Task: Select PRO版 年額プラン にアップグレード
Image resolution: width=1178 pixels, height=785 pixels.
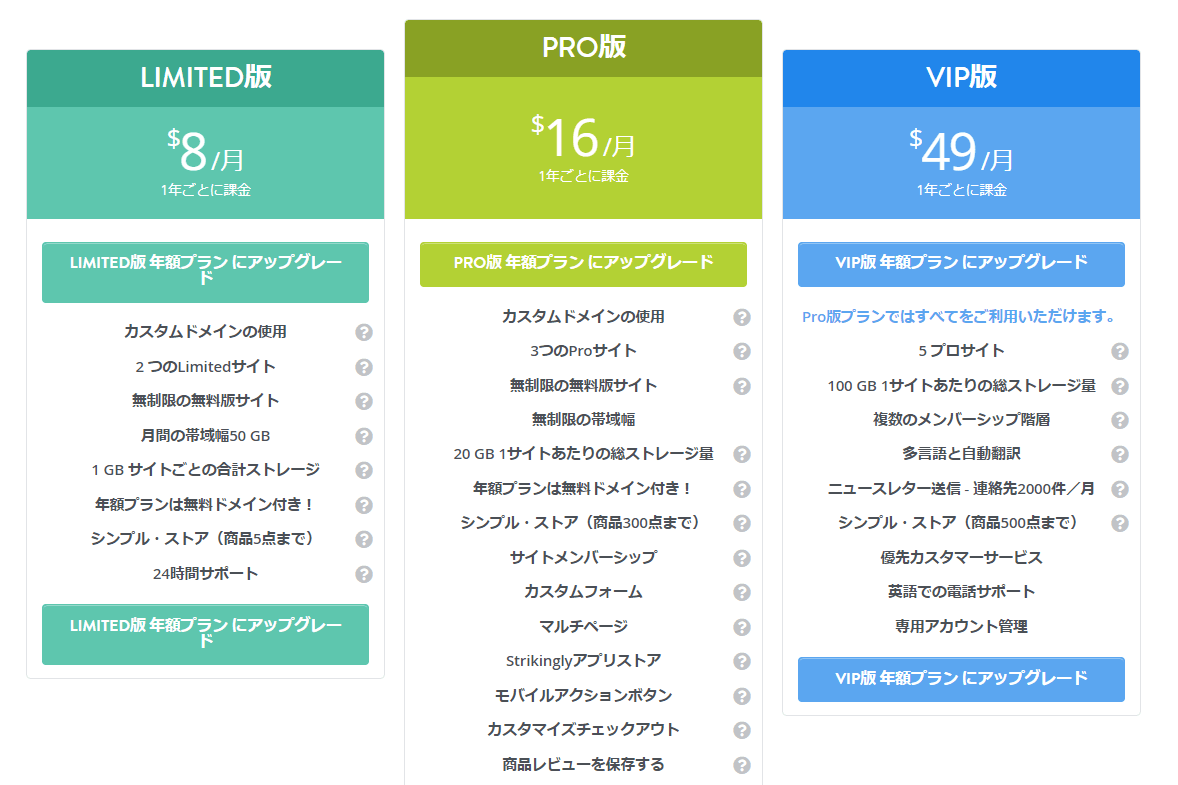Action: pyautogui.click(x=583, y=264)
